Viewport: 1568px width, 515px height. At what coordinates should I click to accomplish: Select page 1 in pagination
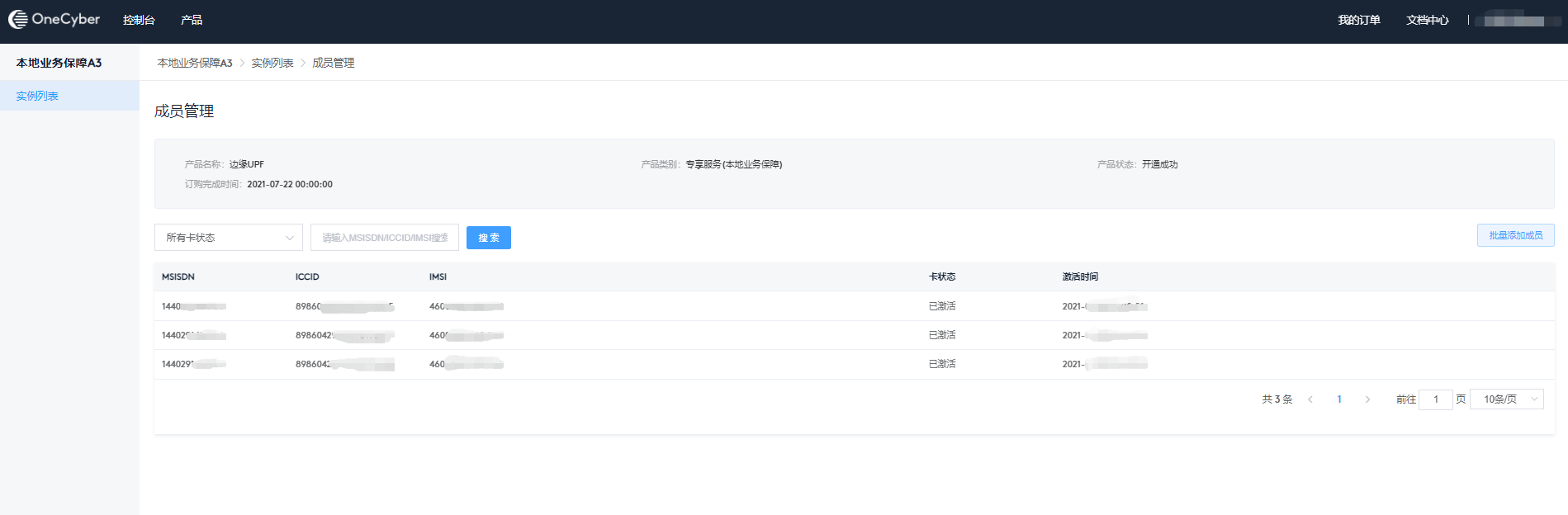tap(1339, 399)
